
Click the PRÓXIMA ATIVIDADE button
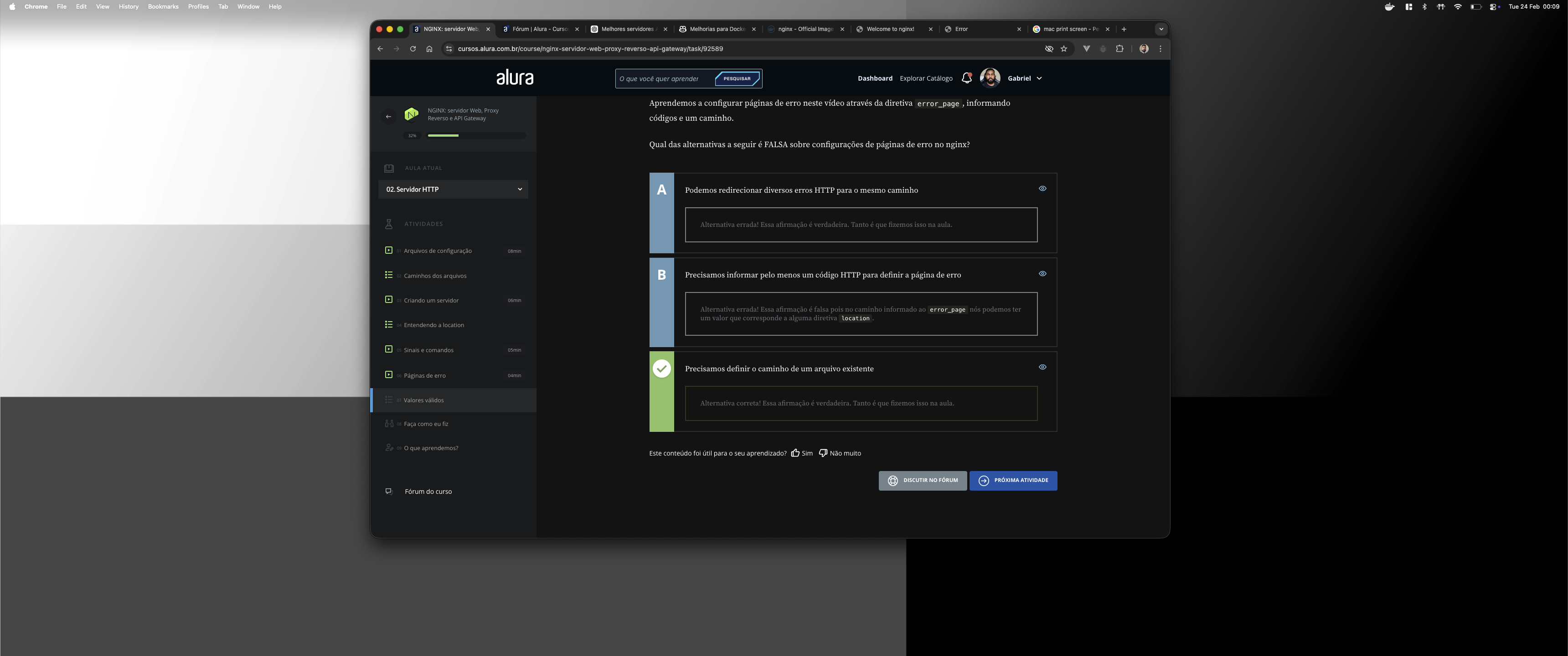pos(1013,480)
